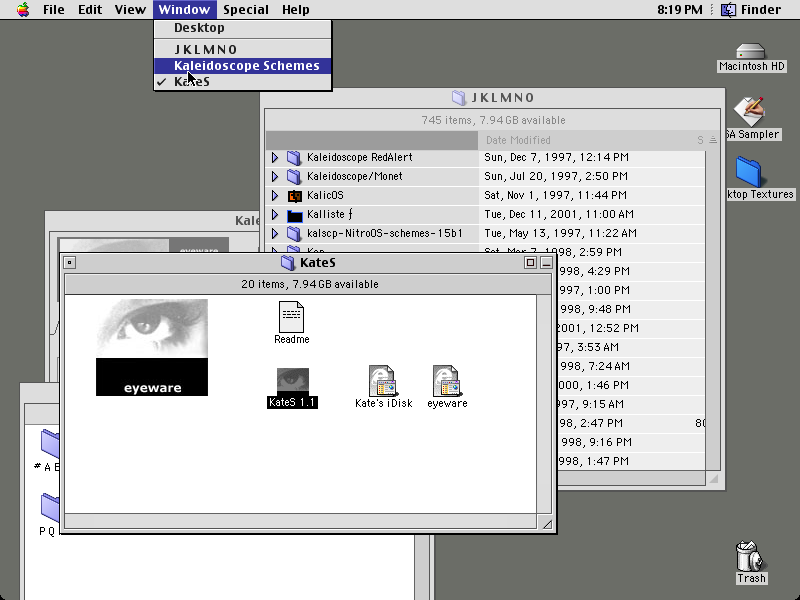This screenshot has width=800, height=600.
Task: Choose Desktop in the Window menu
Action: pos(243,28)
